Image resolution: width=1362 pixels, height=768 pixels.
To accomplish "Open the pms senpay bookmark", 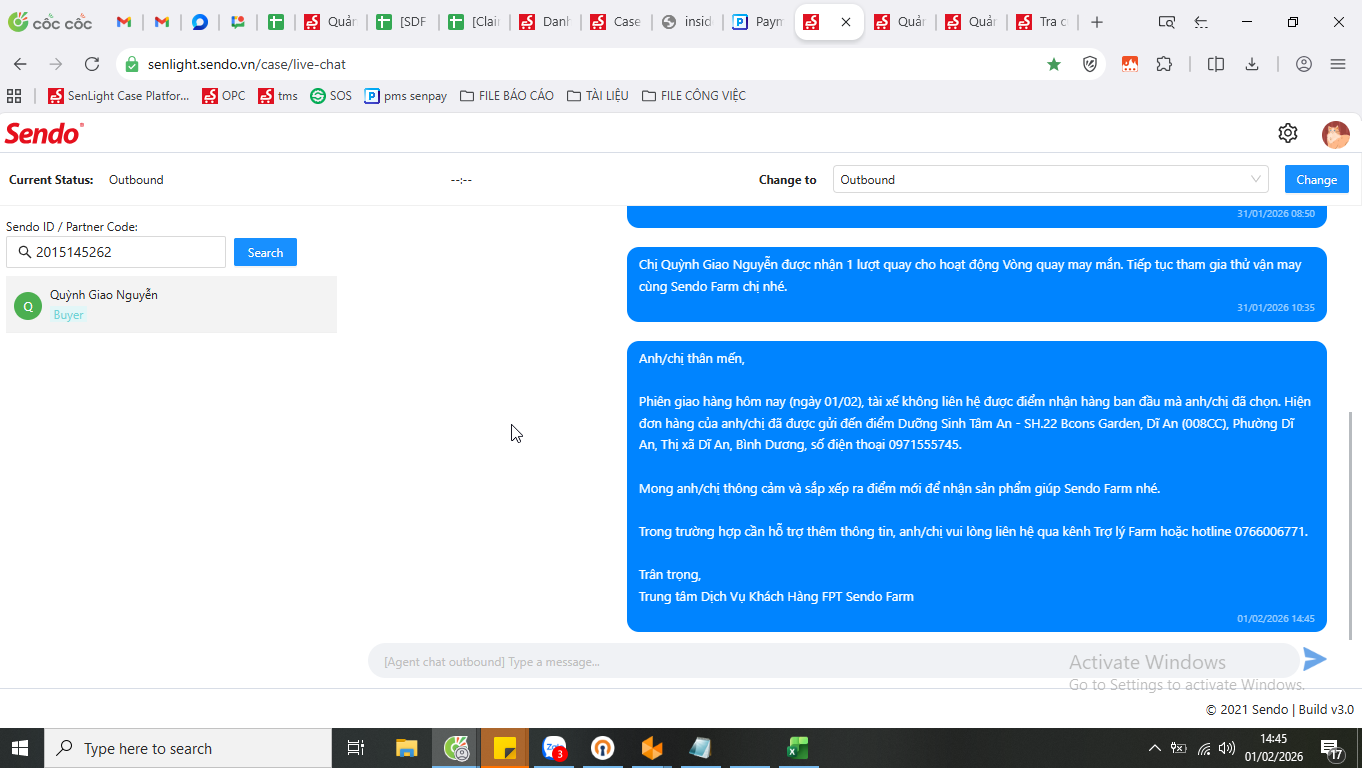I will coord(405,96).
